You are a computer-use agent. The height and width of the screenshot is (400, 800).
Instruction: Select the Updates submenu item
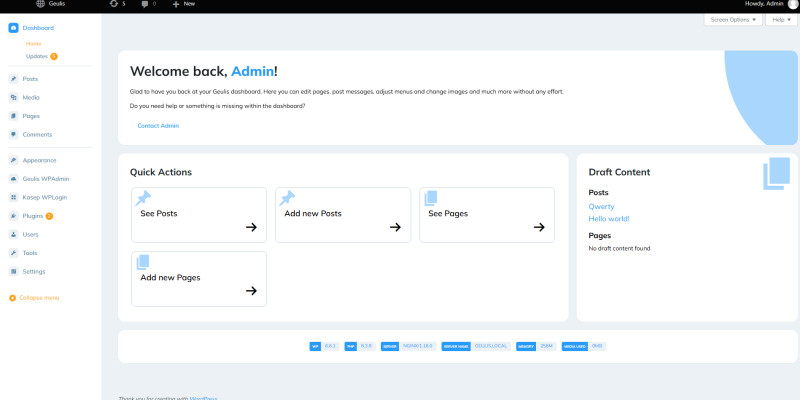[x=37, y=56]
